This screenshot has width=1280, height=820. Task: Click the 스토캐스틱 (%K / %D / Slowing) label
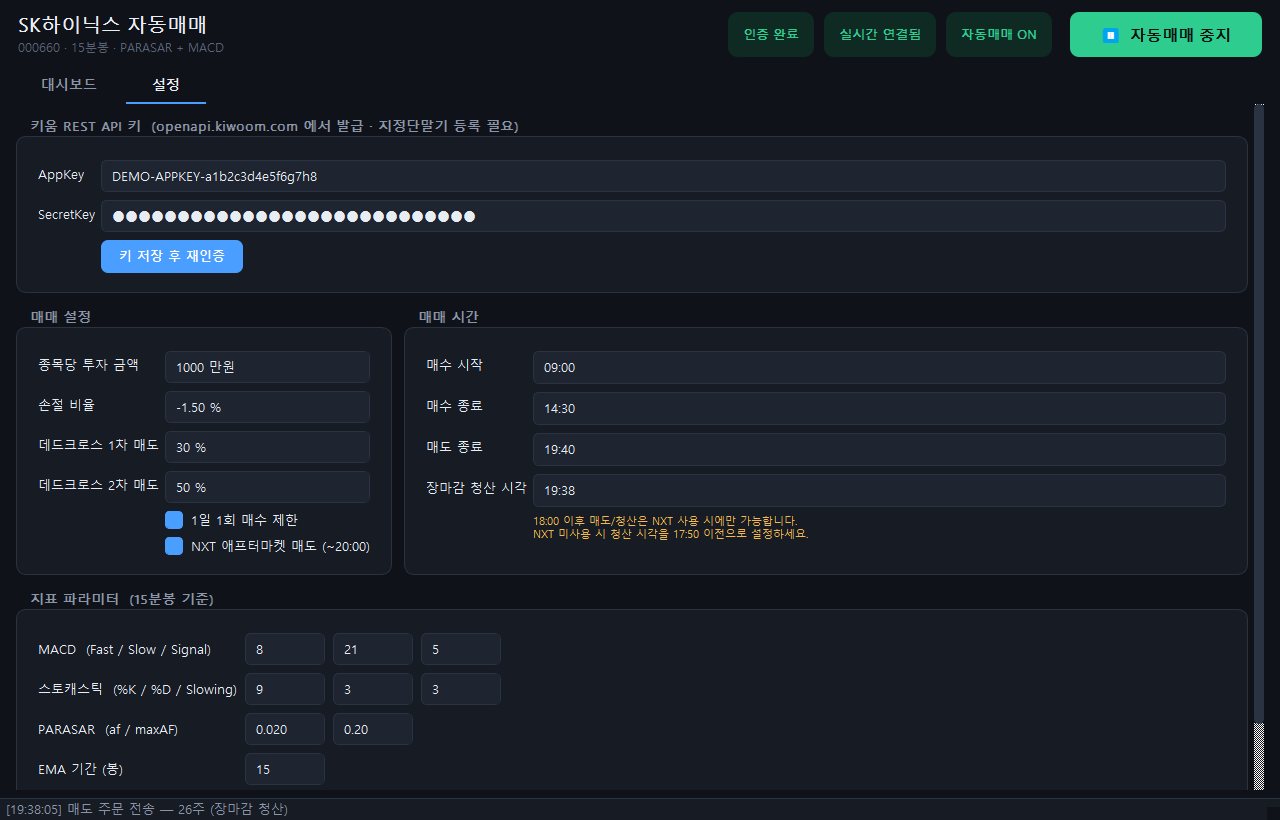(137, 689)
